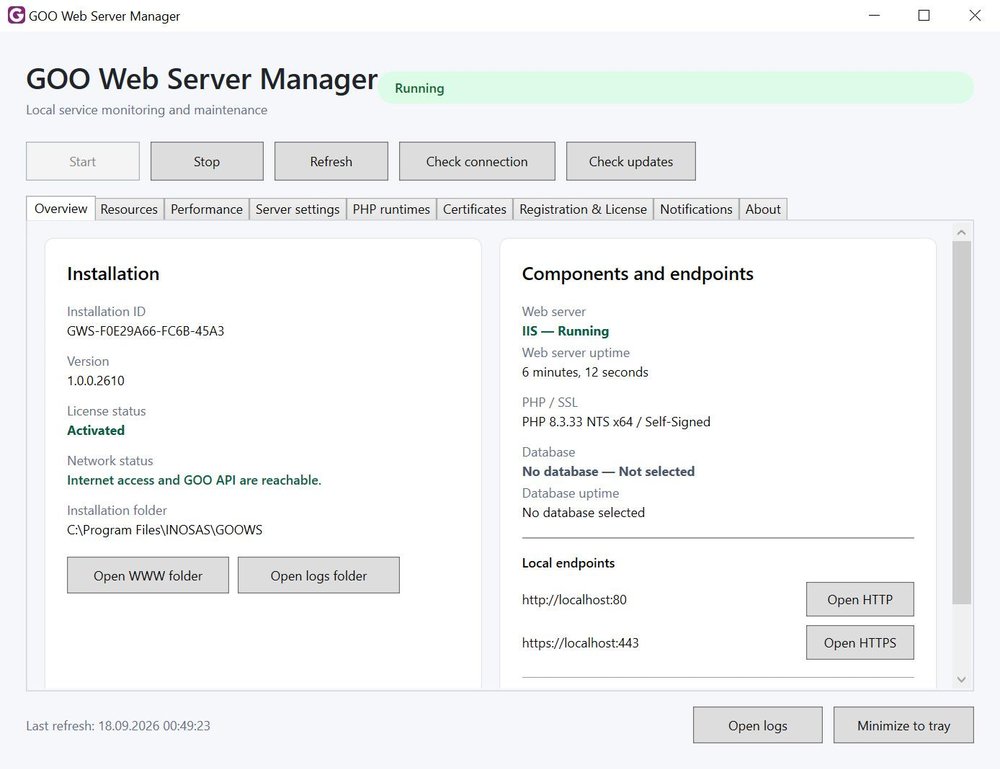This screenshot has height=769, width=1000.
Task: Click the http://localhost:80 endpoint text
Action: point(574,599)
